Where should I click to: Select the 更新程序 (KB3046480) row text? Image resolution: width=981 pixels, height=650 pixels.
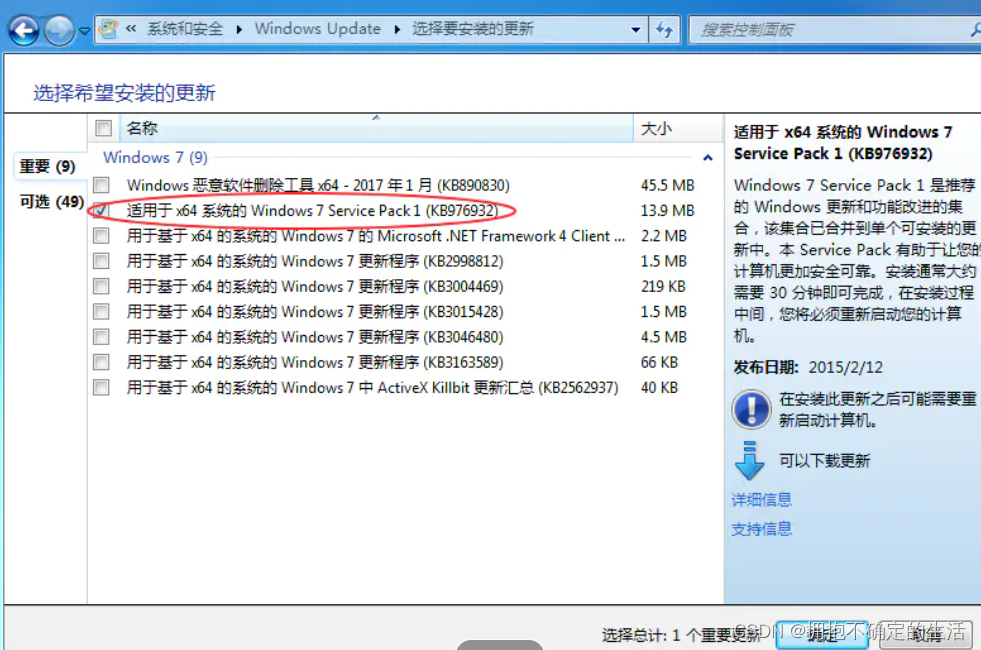click(x=315, y=337)
